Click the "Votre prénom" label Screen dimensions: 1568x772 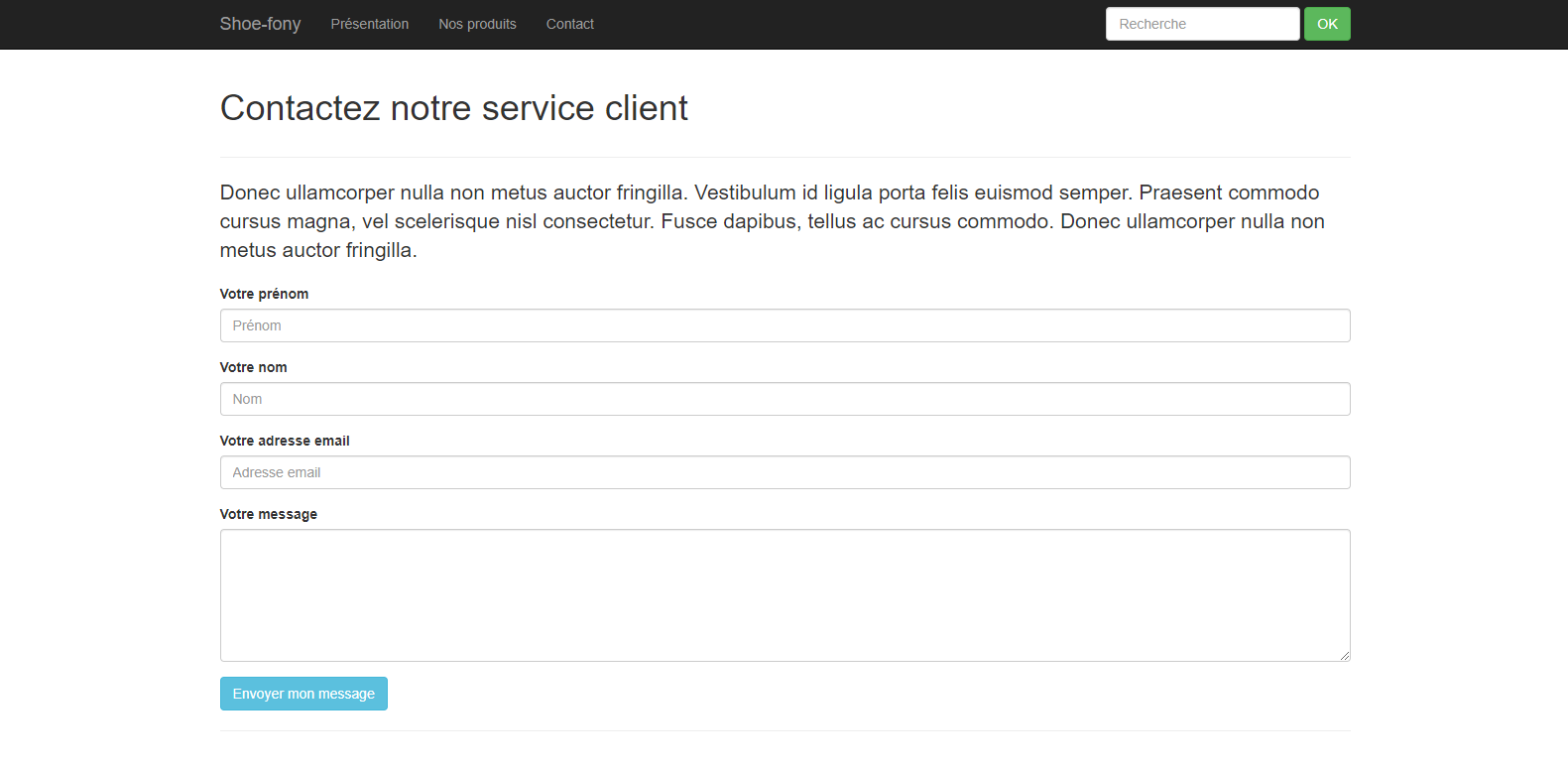[264, 294]
